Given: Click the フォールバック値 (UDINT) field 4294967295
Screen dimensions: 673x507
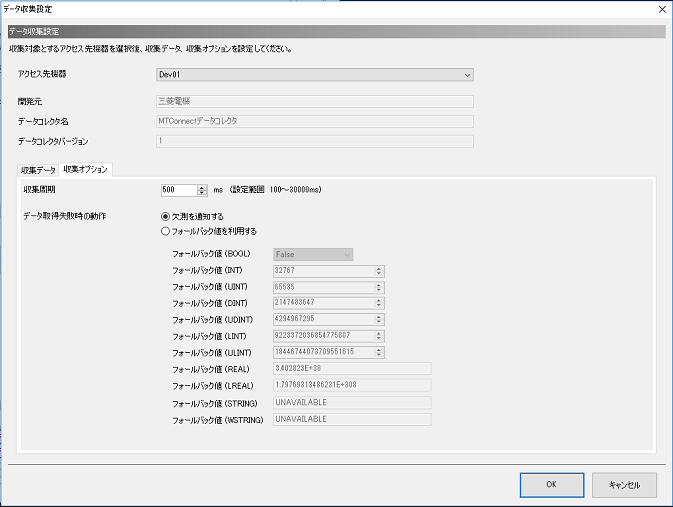Looking at the screenshot, I should click(324, 319).
